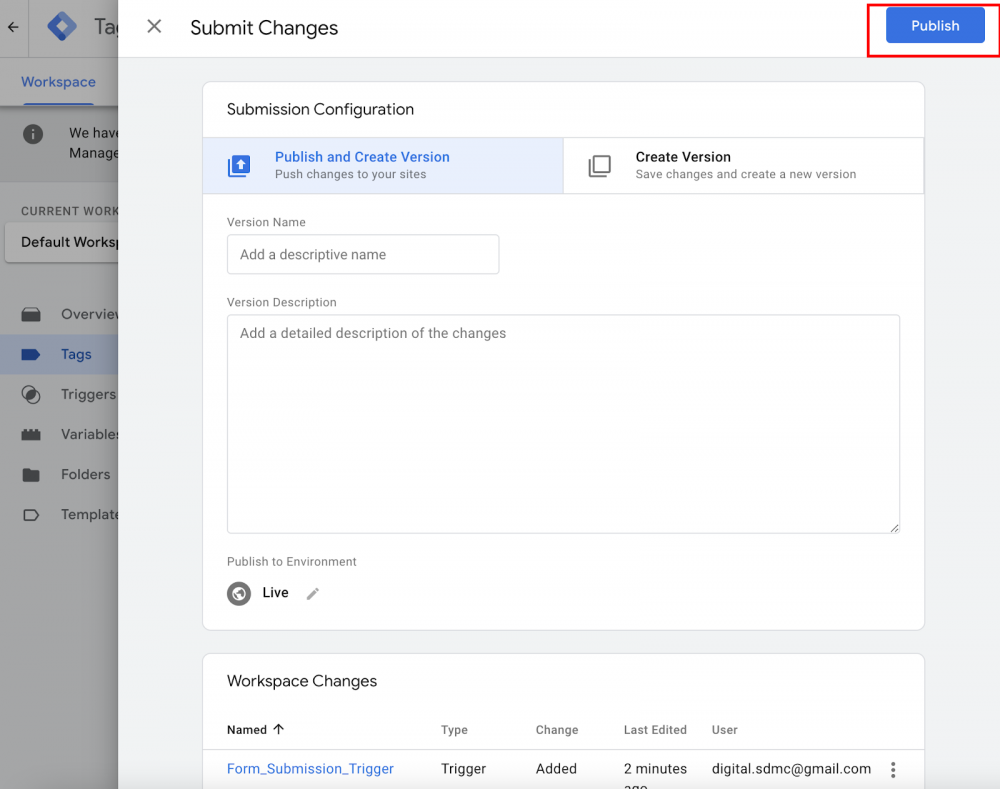1000x789 pixels.
Task: Click the Overview sidebar icon
Action: pos(31,314)
